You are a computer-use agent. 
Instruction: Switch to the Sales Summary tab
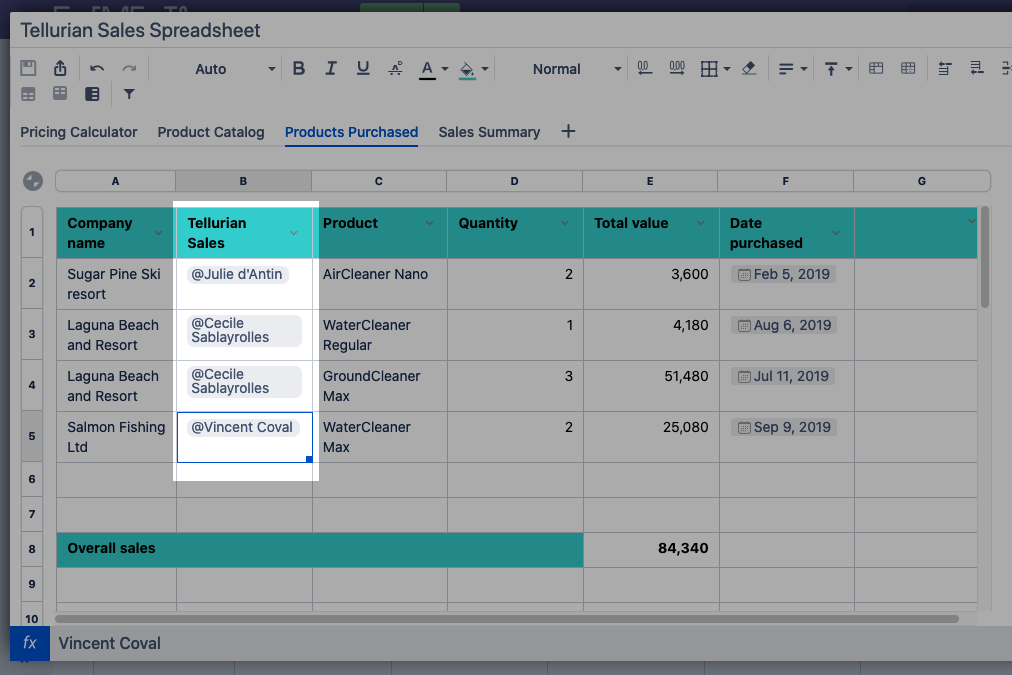(x=489, y=131)
